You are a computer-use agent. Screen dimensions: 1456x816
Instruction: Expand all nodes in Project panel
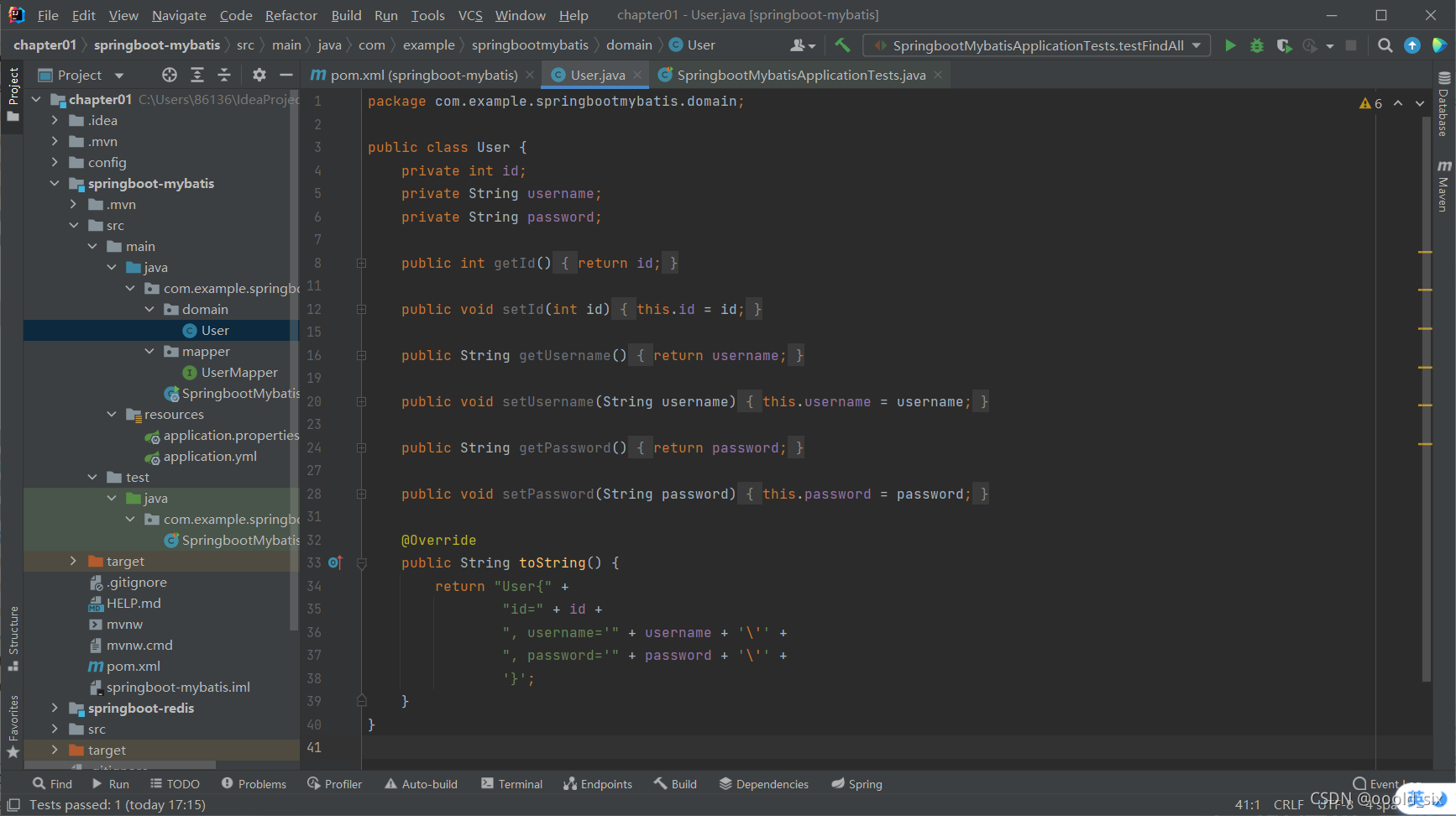[x=197, y=75]
